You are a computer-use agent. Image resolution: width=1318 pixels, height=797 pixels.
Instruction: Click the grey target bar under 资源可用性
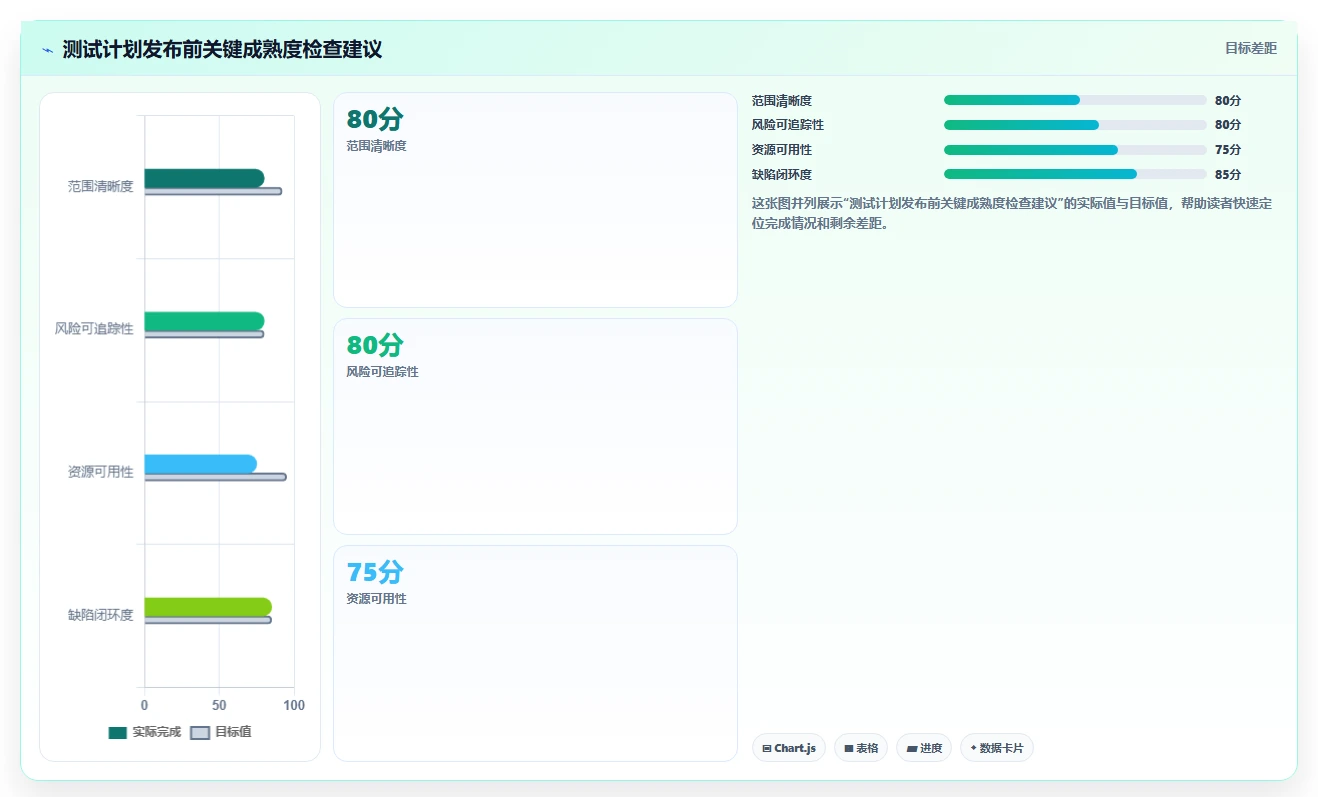pyautogui.click(x=215, y=477)
